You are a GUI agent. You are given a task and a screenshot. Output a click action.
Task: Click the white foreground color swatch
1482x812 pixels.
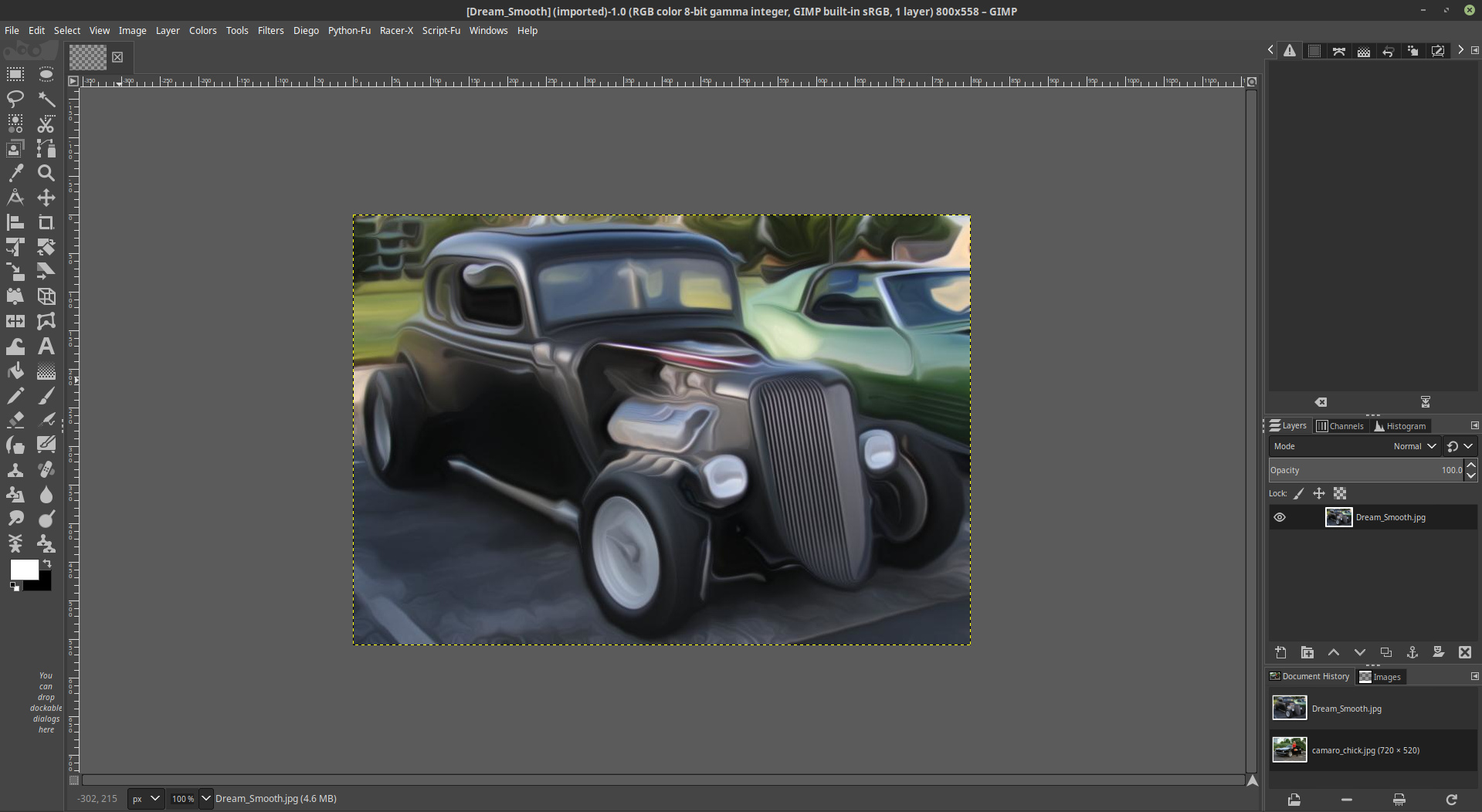(x=24, y=570)
